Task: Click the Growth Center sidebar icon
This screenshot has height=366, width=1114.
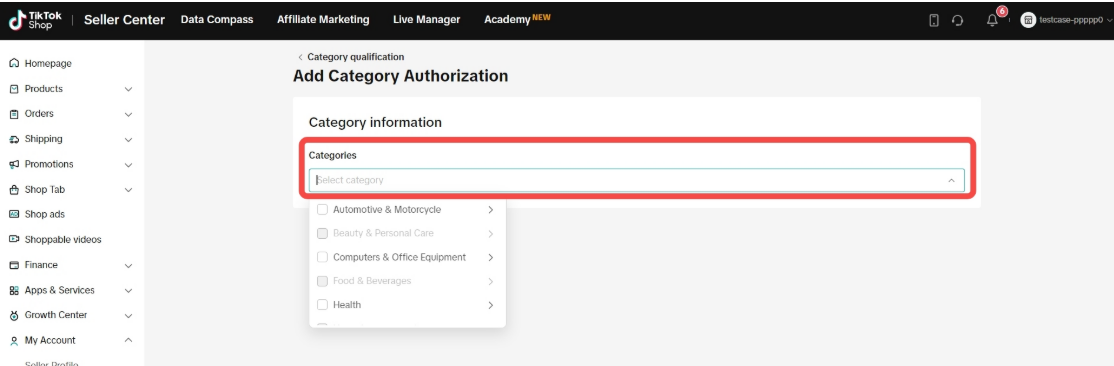Action: click(x=14, y=315)
